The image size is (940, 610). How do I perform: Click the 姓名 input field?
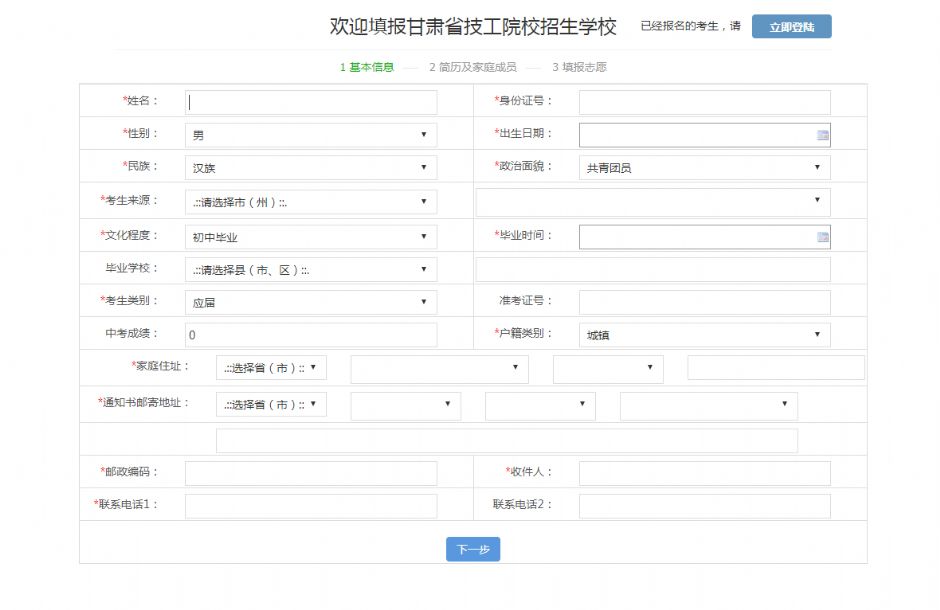(311, 102)
